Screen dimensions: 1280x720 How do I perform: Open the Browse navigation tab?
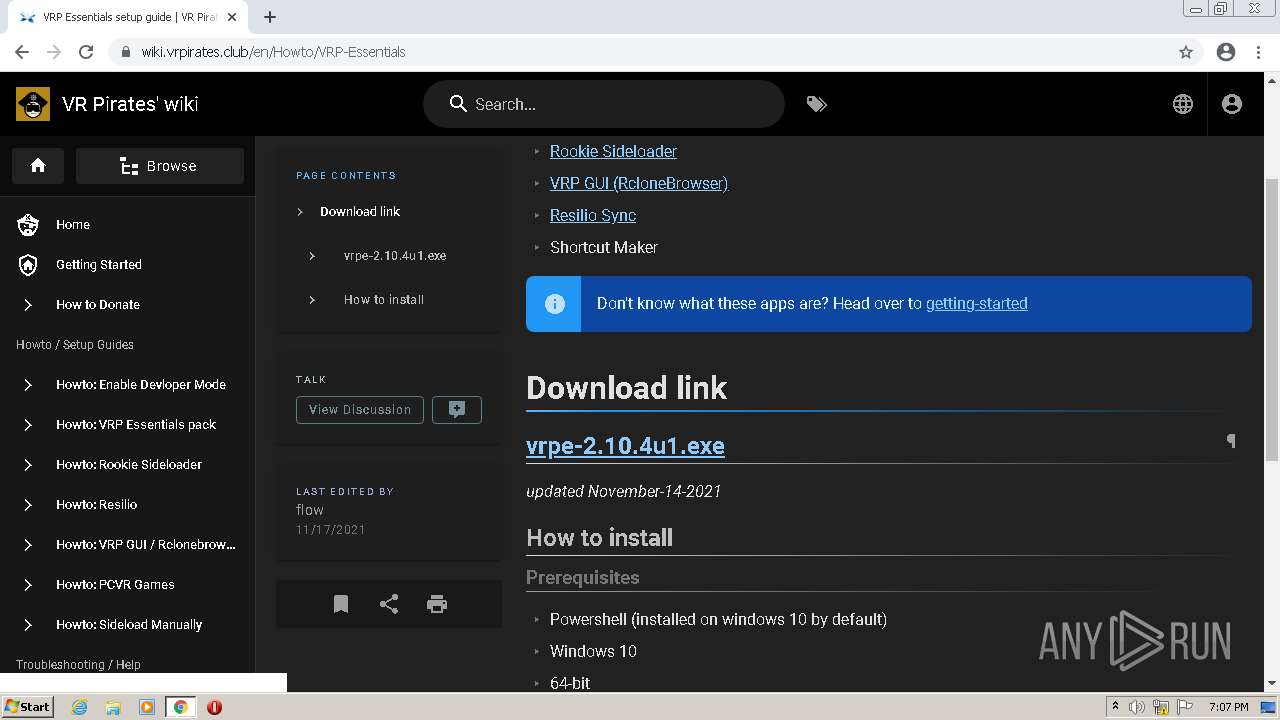[160, 166]
